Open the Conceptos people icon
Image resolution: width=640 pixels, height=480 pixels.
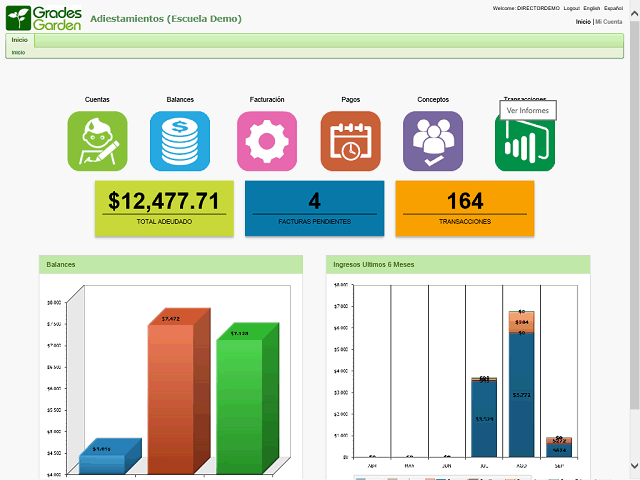click(x=433, y=141)
